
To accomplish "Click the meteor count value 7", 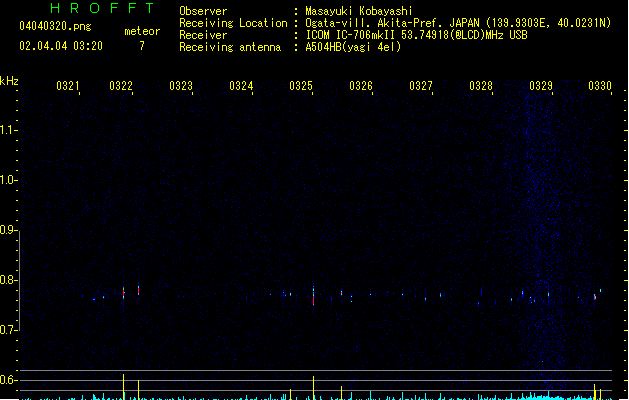I will click(x=142, y=46).
